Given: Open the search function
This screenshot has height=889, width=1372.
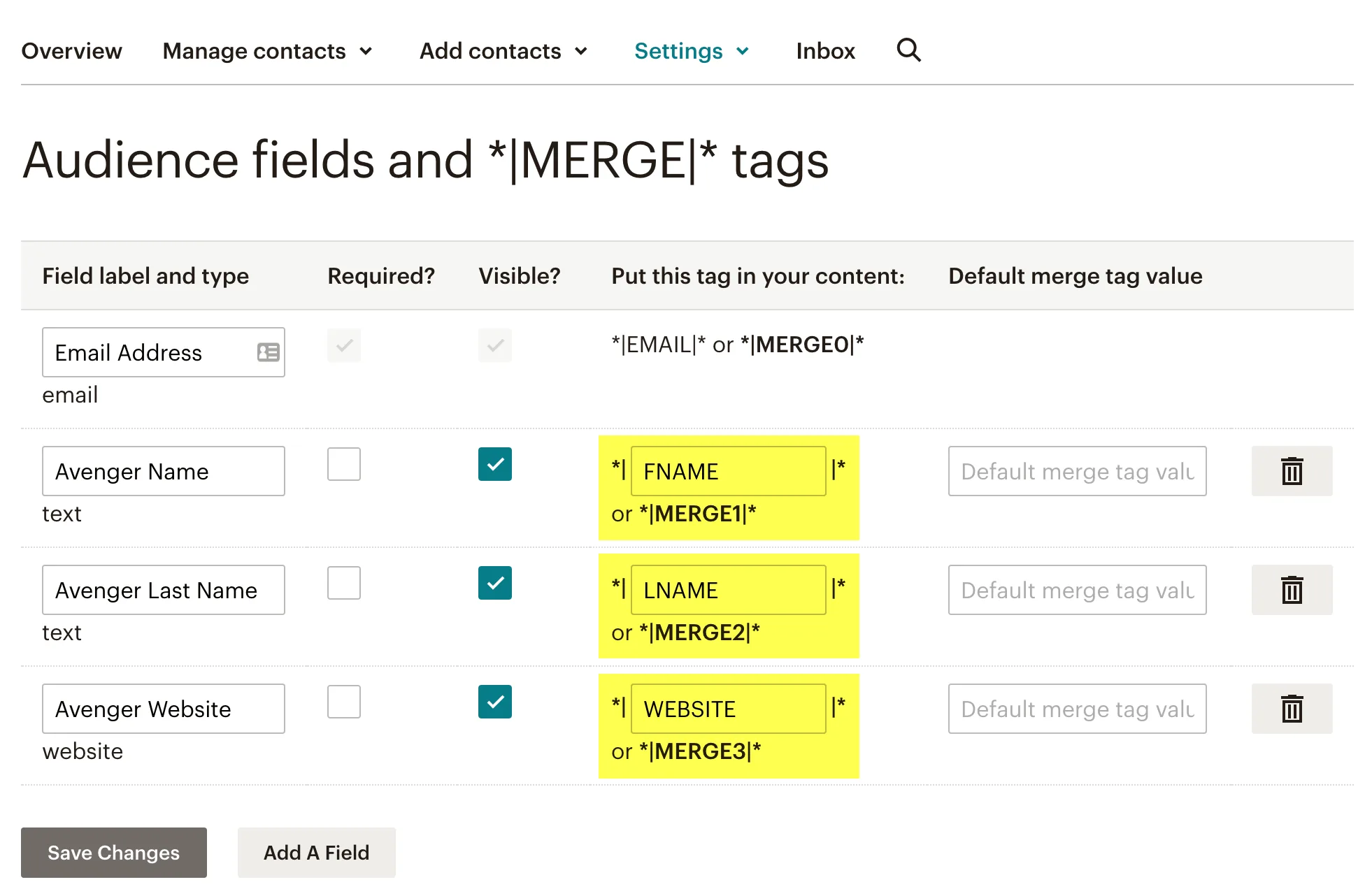Looking at the screenshot, I should tap(908, 50).
